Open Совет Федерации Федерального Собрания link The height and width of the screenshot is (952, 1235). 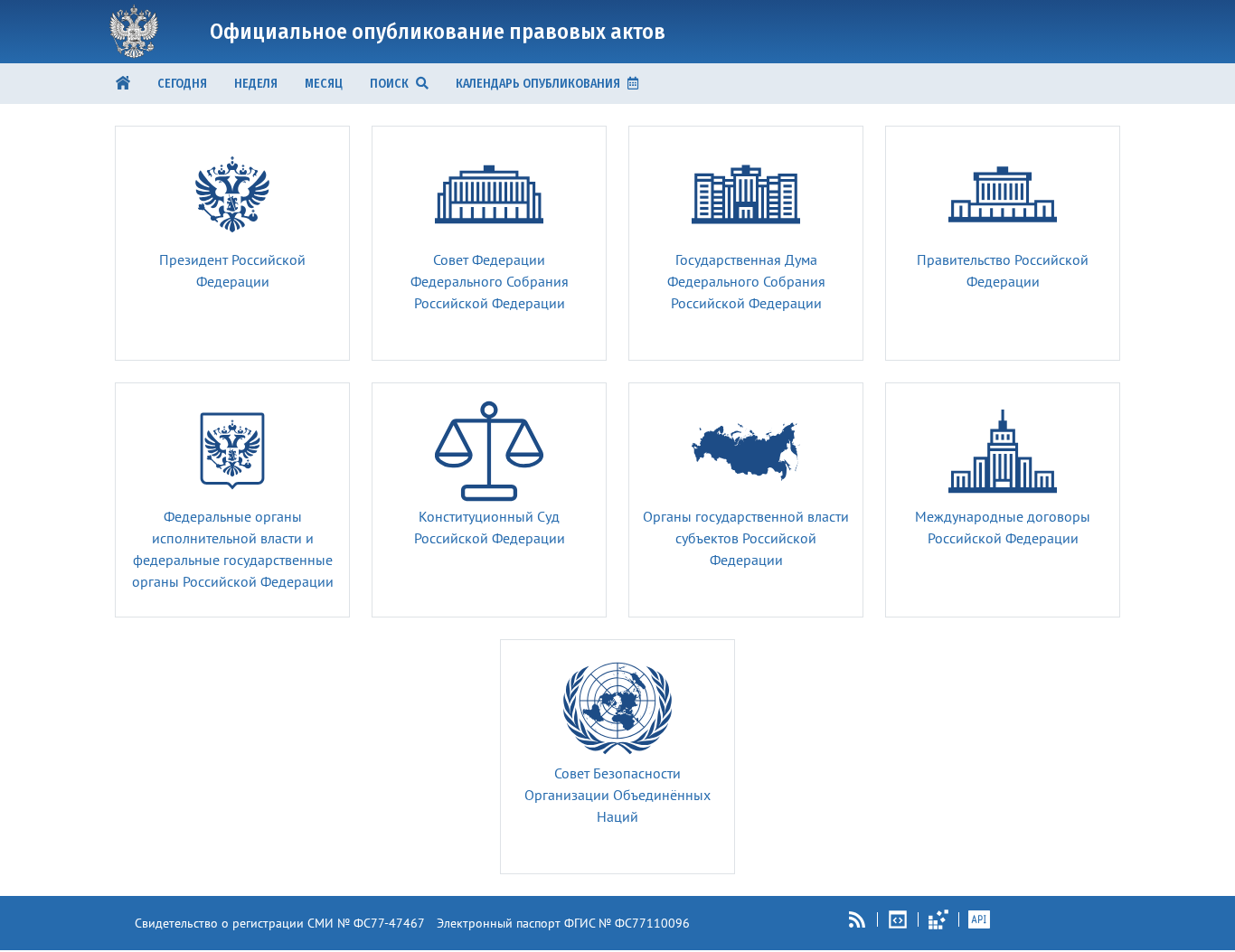tap(489, 282)
